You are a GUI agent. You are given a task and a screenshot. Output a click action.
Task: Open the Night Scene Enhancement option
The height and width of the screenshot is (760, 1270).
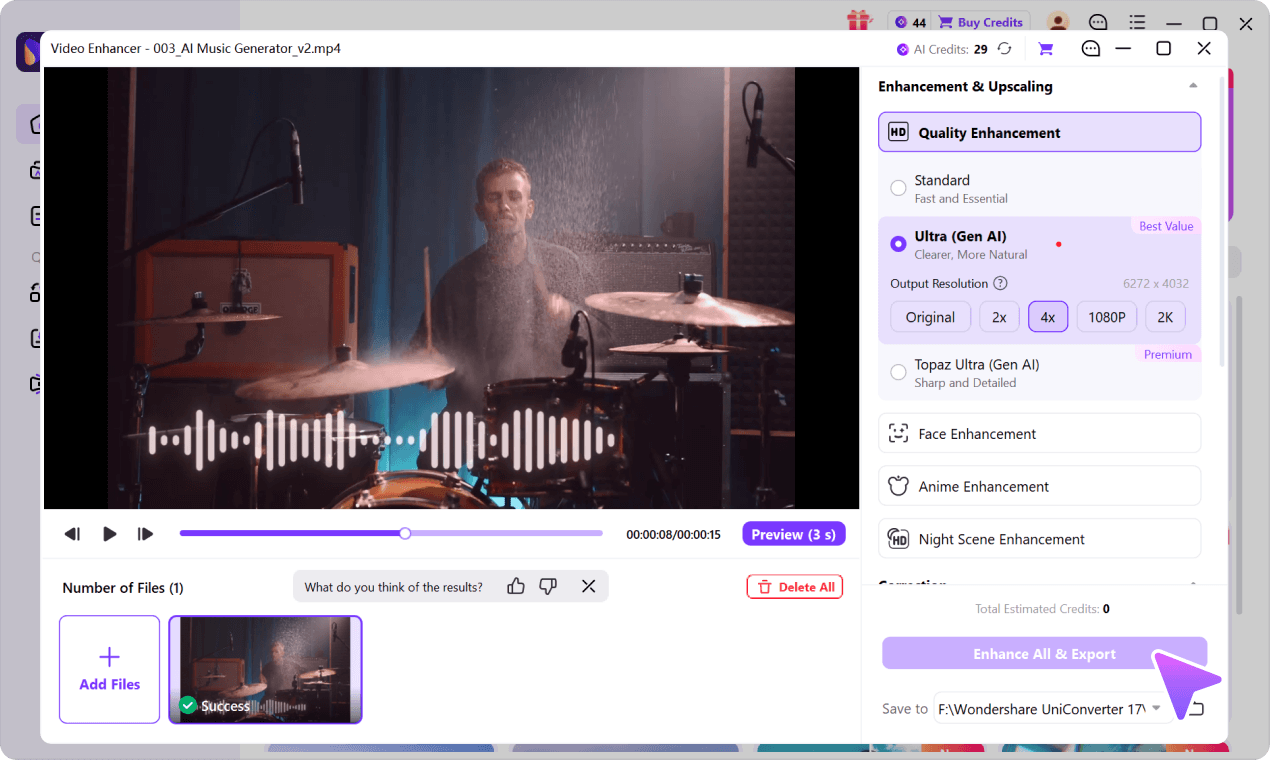tap(1039, 539)
